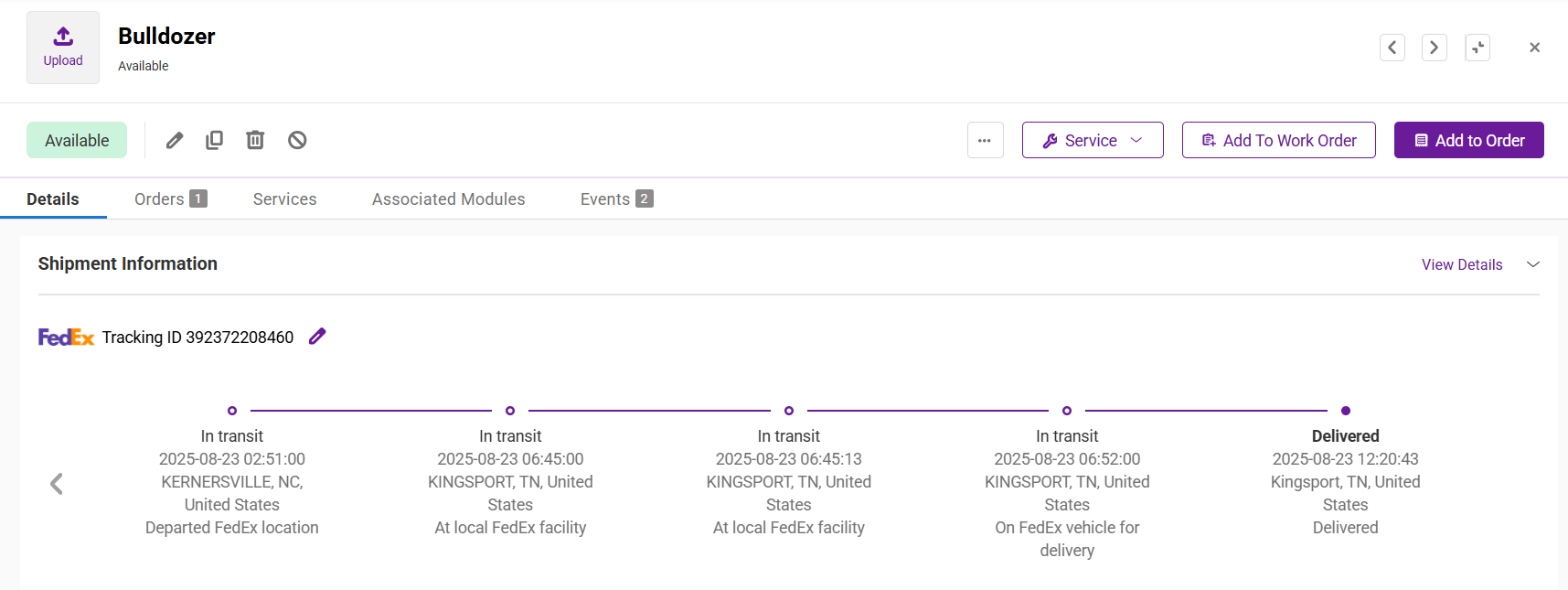Click the Upload icon button

63,48
